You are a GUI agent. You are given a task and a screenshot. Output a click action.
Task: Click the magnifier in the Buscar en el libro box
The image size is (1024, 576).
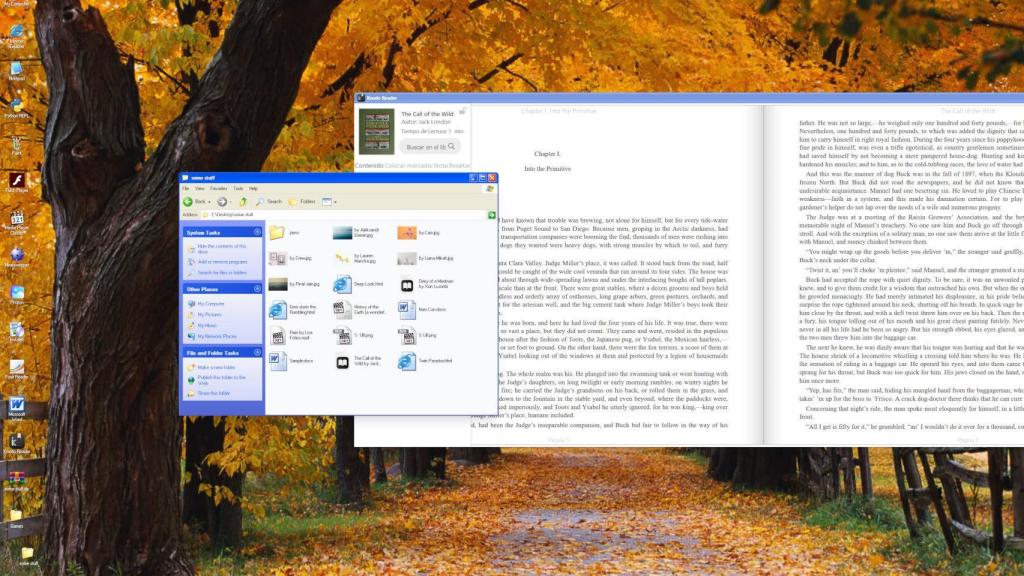[452, 148]
